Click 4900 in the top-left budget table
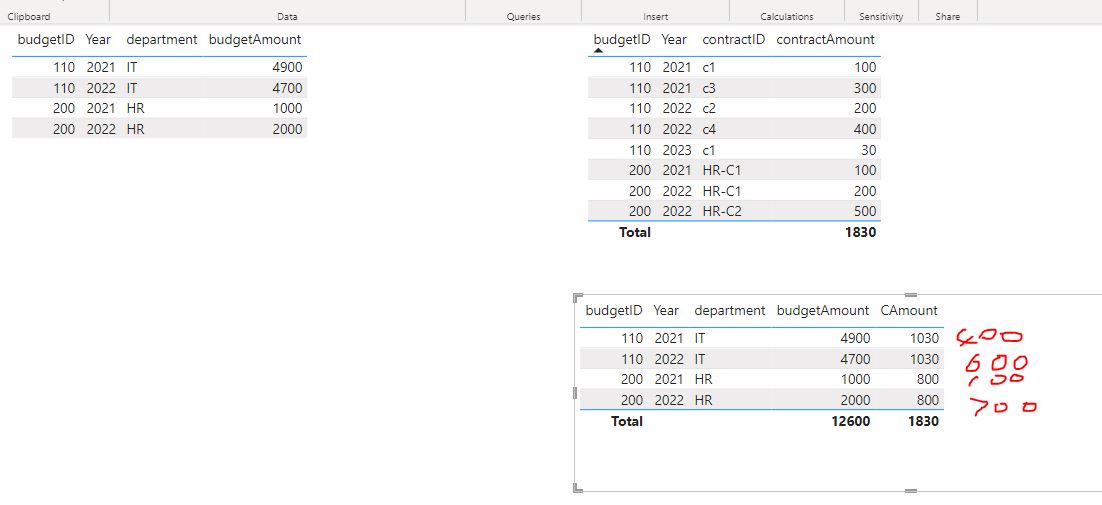1102x505 pixels. point(287,67)
